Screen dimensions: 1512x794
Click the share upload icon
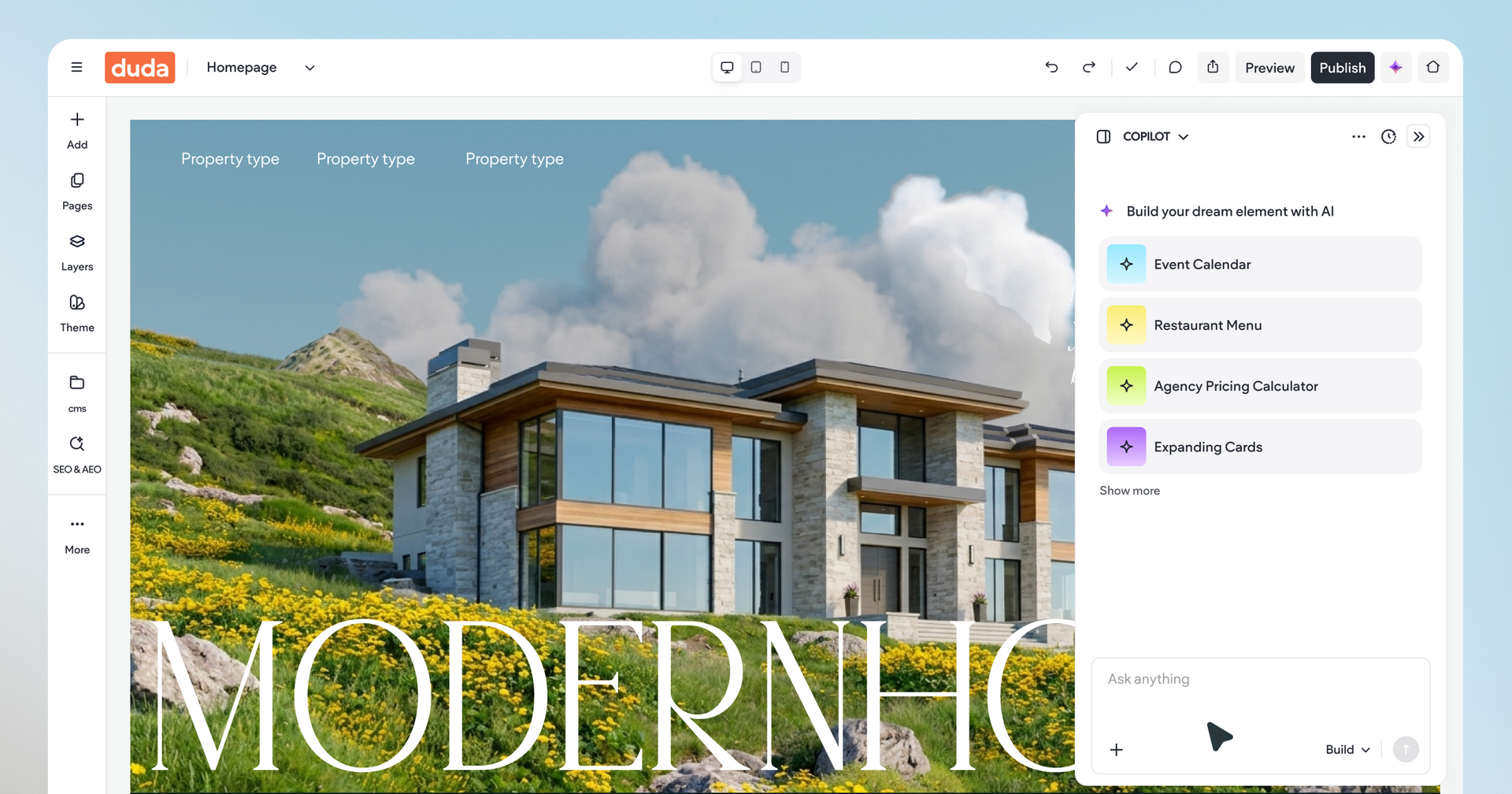tap(1213, 68)
